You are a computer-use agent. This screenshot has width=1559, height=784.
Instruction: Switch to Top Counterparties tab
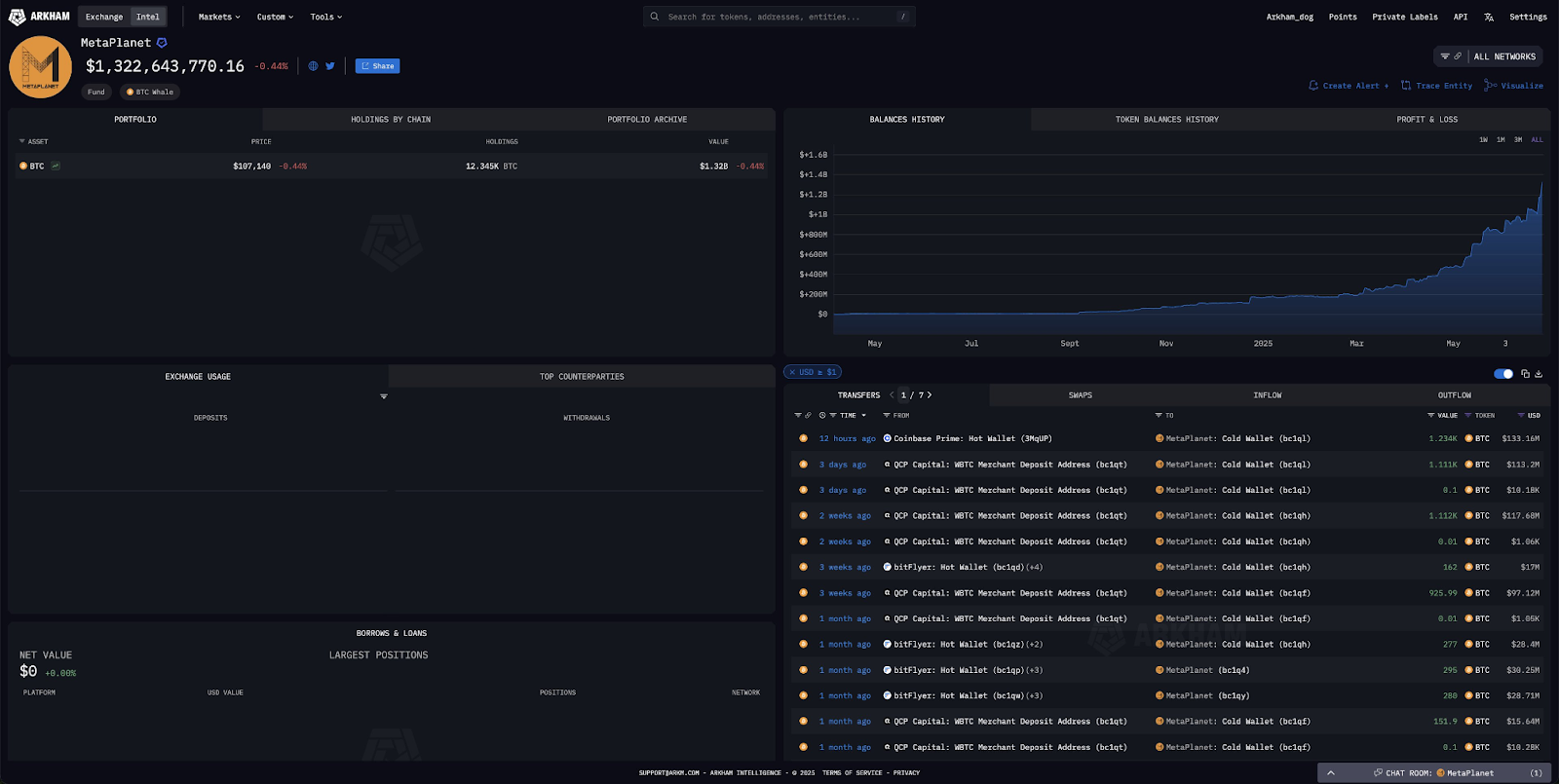(x=582, y=377)
